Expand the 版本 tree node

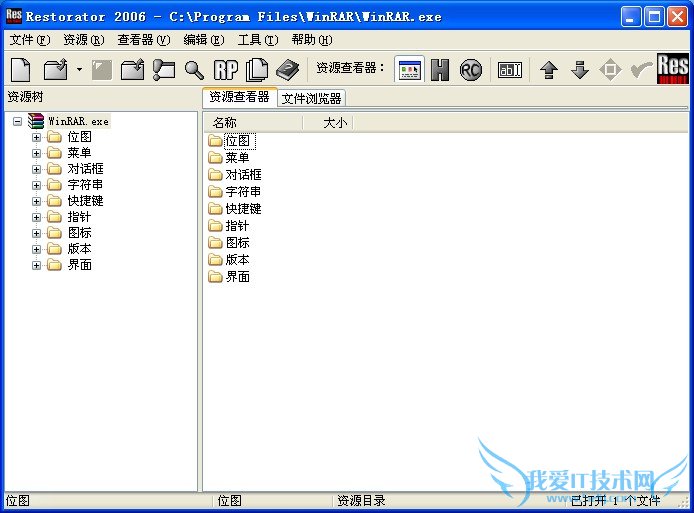36,249
